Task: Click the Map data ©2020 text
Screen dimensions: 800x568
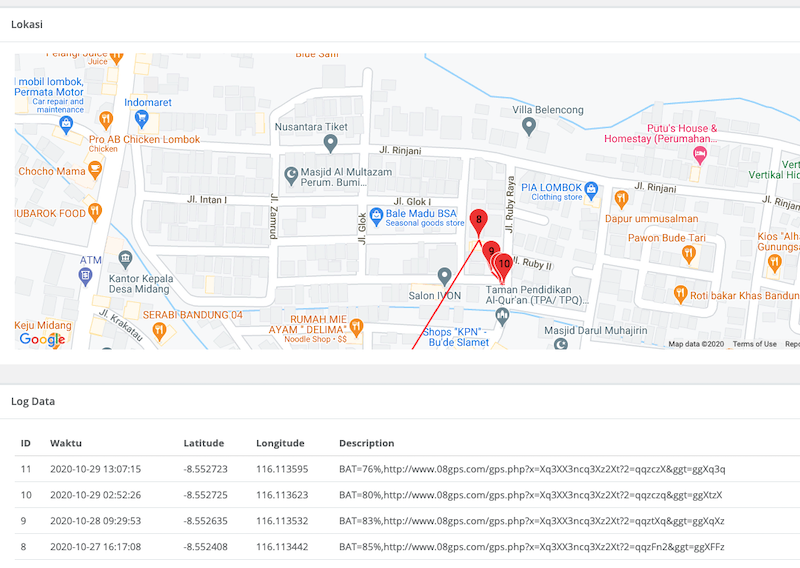Action: [x=696, y=344]
